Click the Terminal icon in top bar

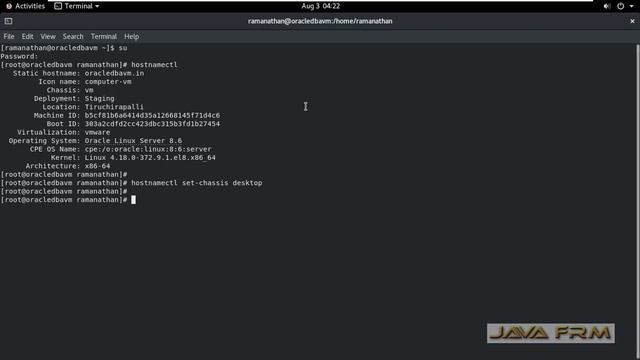[x=58, y=6]
